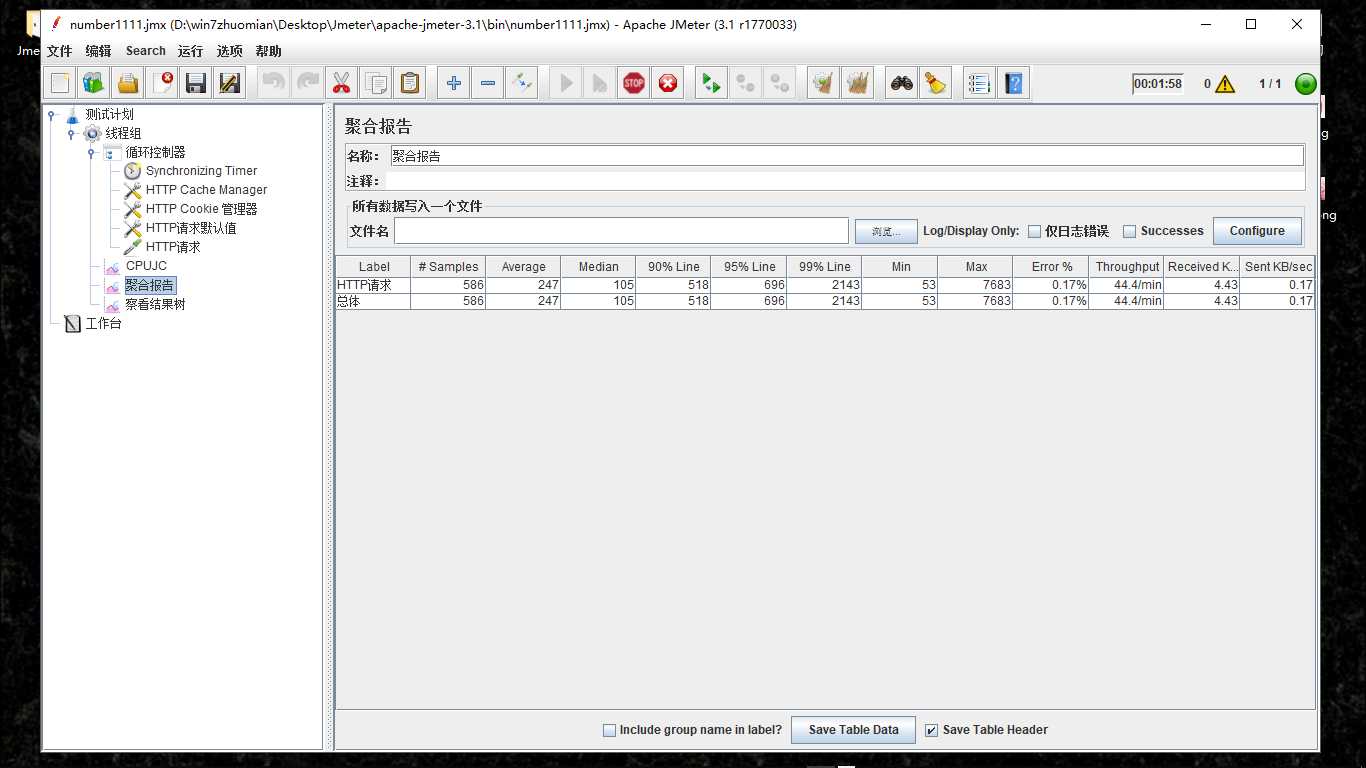Select the 察看结果树 tree node
The image size is (1366, 768).
point(155,304)
